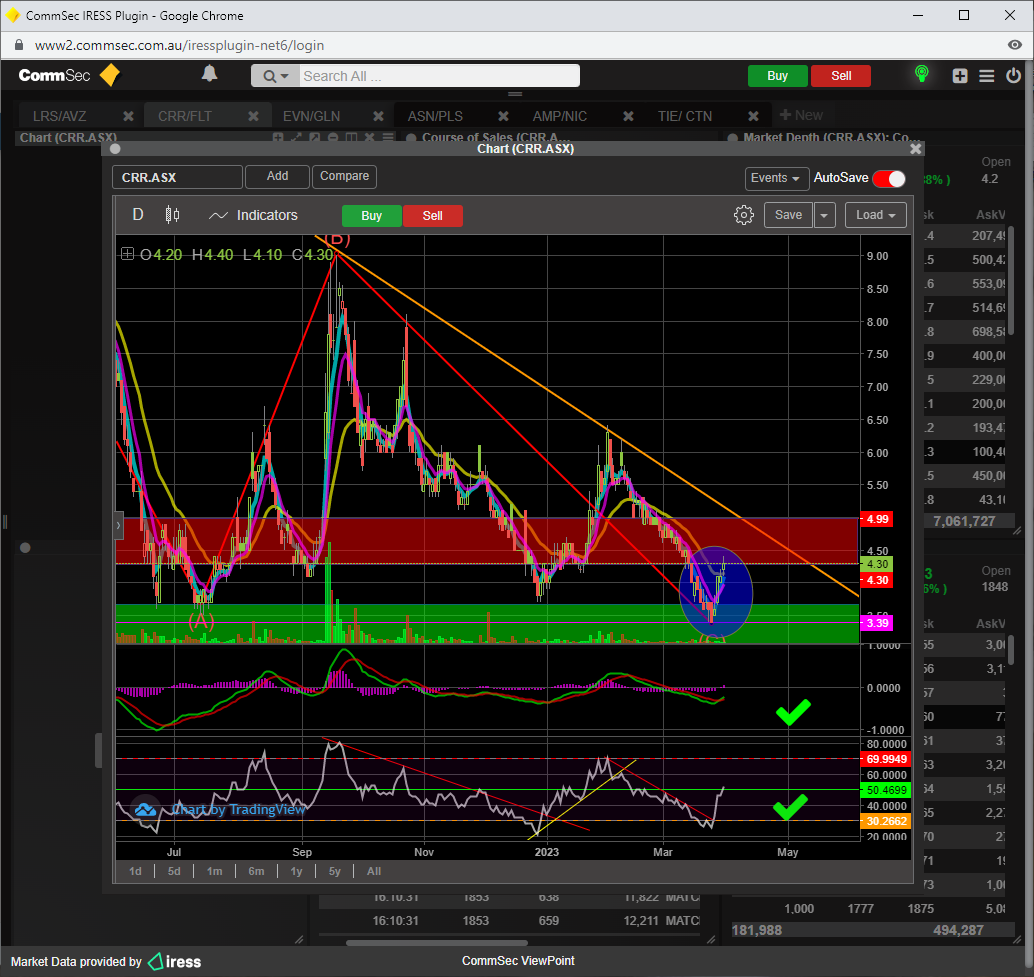Switch to the ASN/PLS workspace tab
The width and height of the screenshot is (1034, 977).
tap(435, 116)
